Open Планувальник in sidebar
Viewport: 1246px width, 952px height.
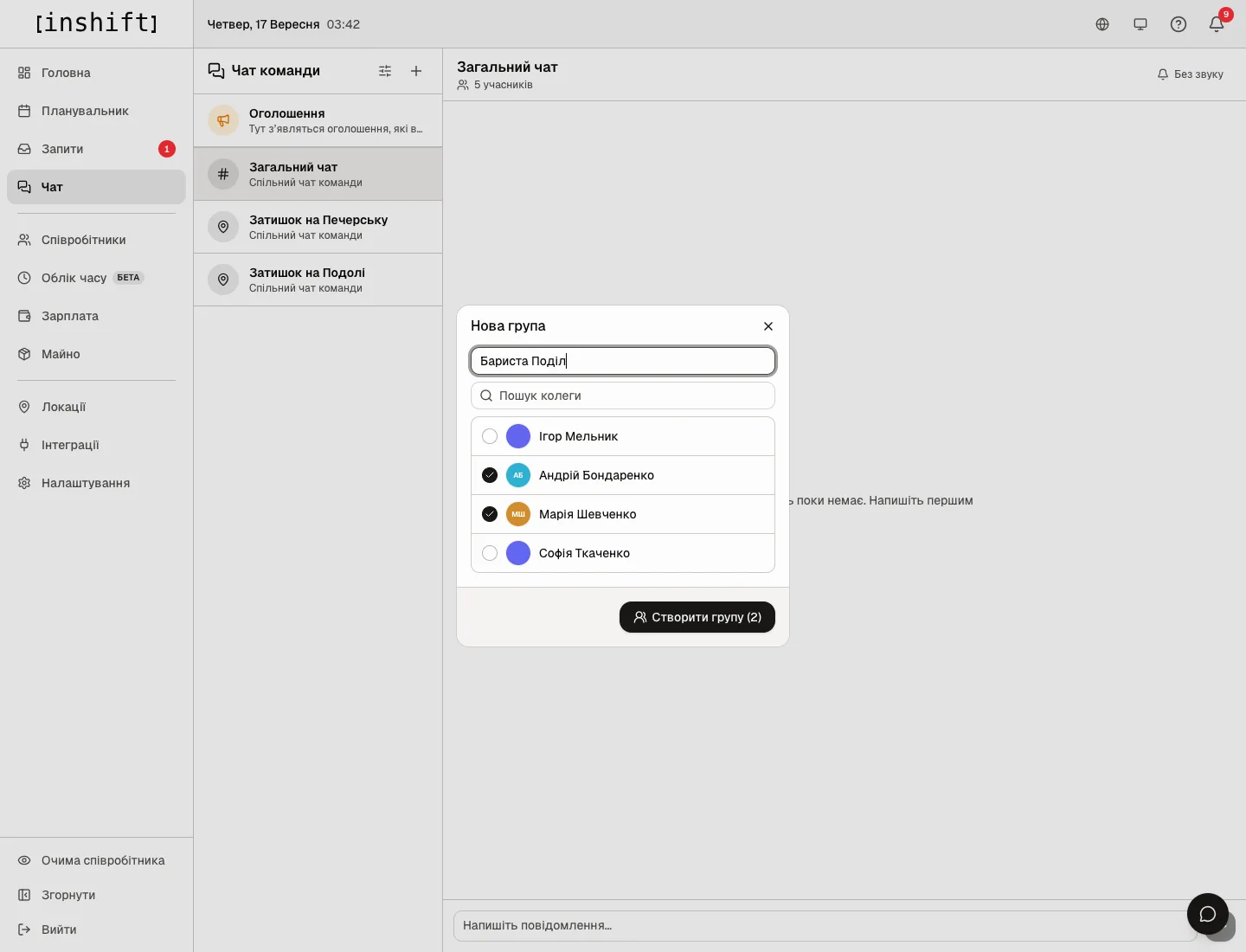point(96,111)
